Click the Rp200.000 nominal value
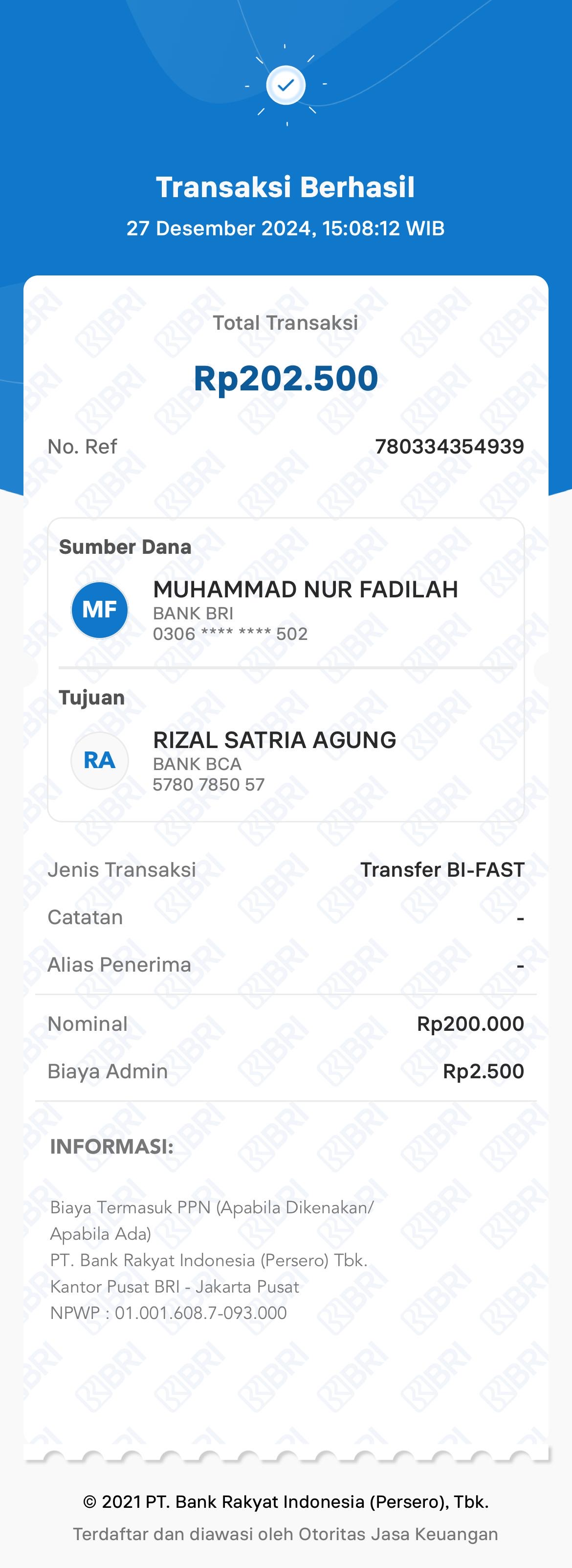Viewport: 572px width, 1568px height. click(470, 1024)
